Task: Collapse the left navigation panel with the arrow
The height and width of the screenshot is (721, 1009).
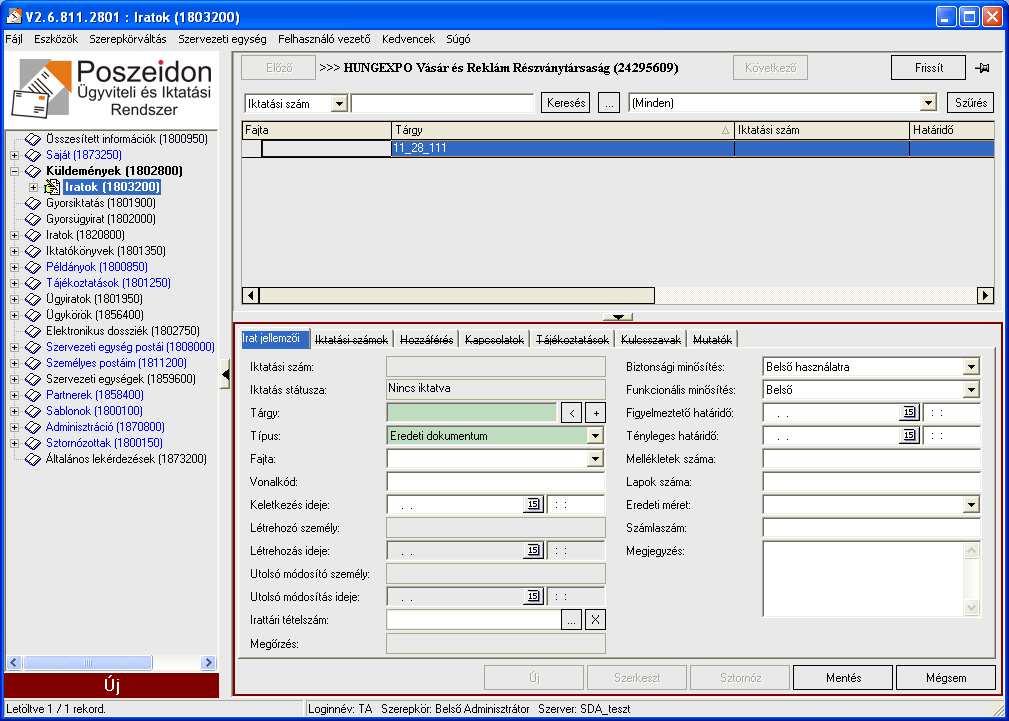Action: (225, 375)
